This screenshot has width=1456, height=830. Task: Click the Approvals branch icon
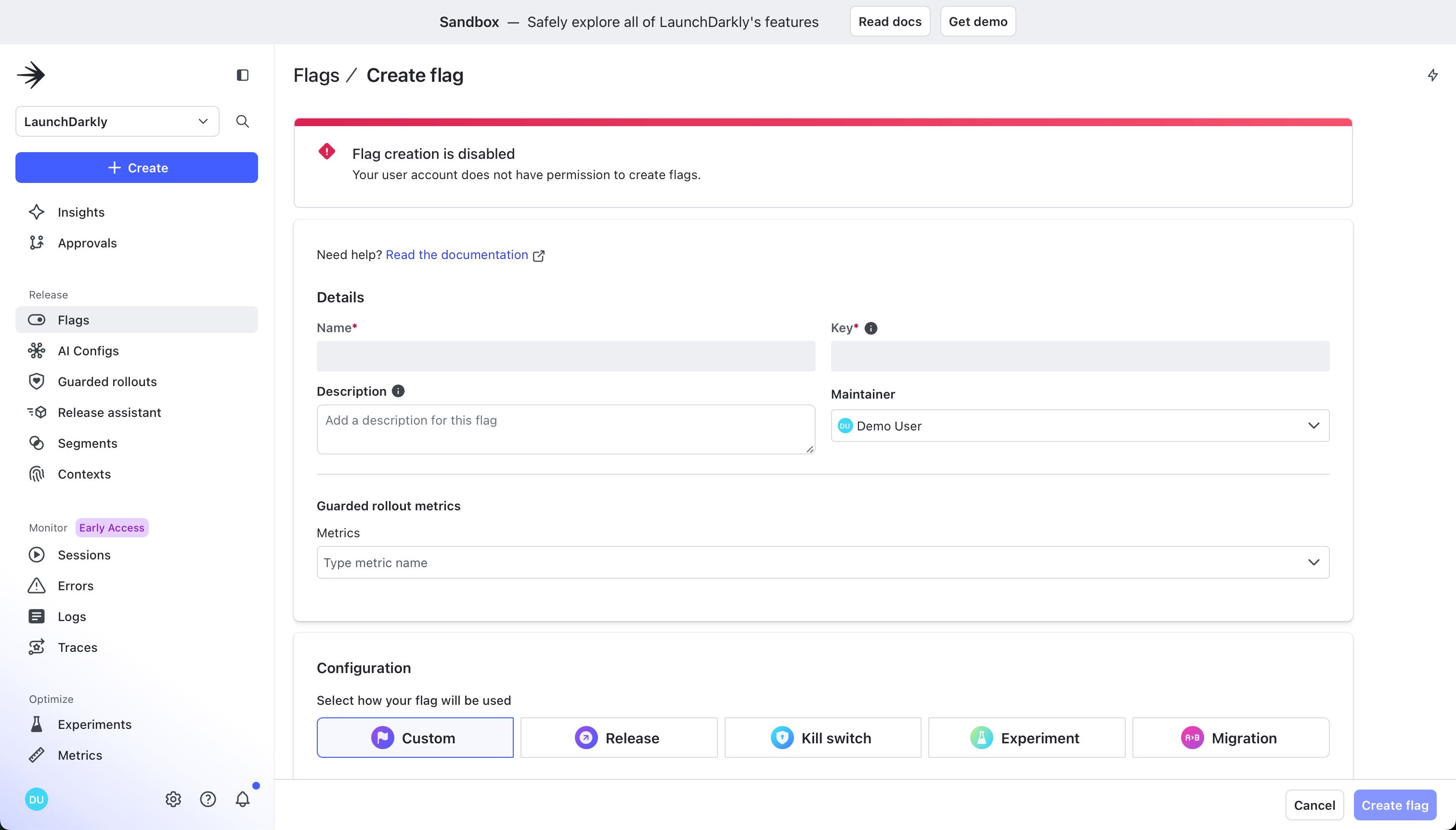37,243
